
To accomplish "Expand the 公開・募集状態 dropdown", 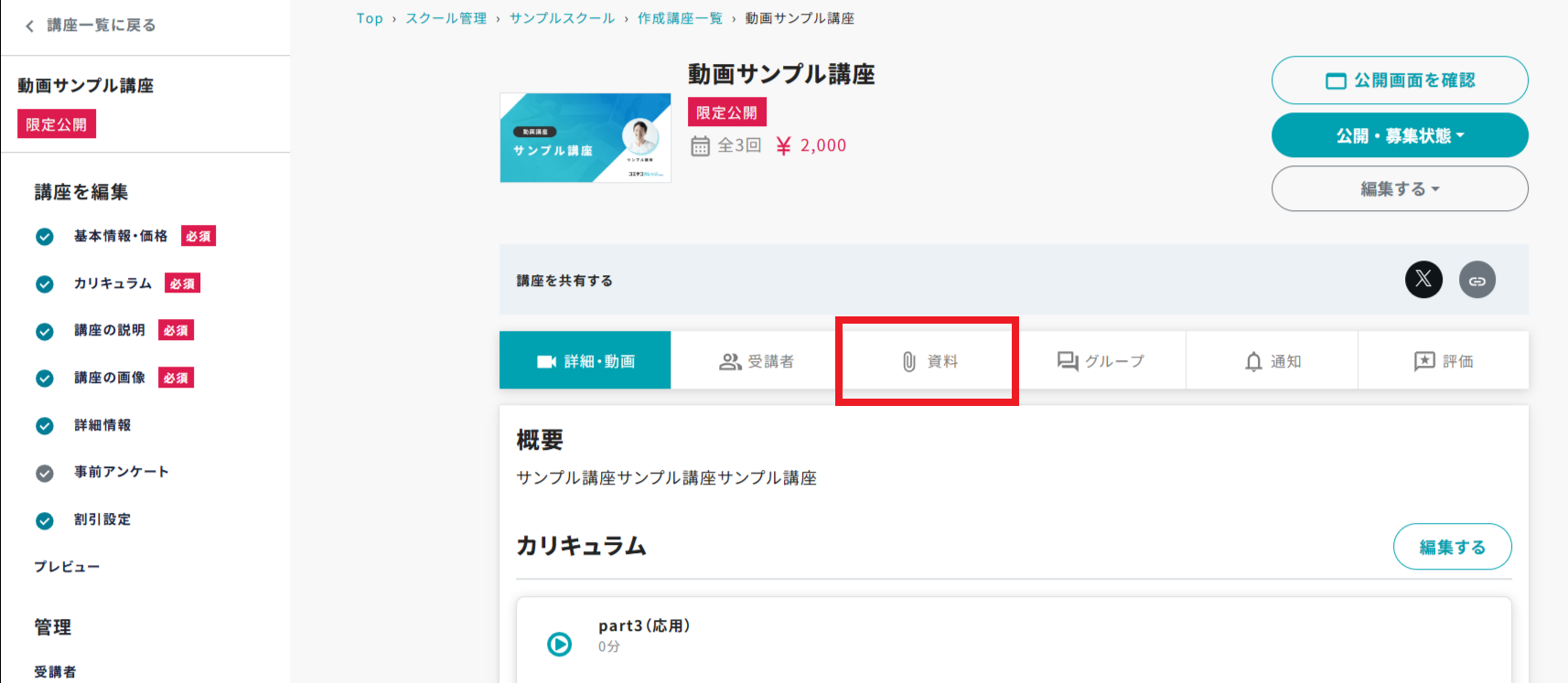I will tap(1399, 136).
